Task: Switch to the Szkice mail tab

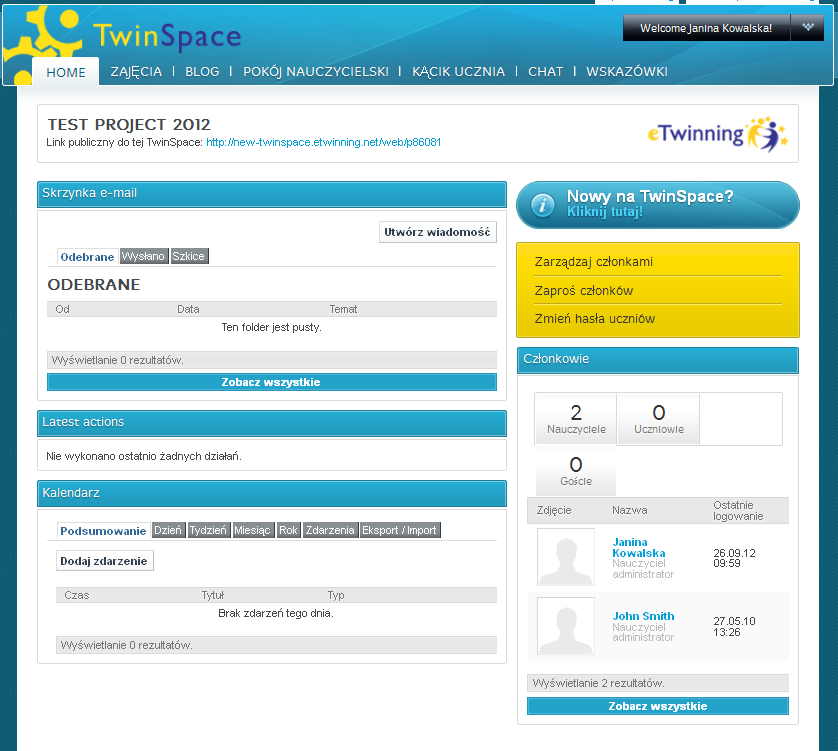Action: tap(189, 256)
